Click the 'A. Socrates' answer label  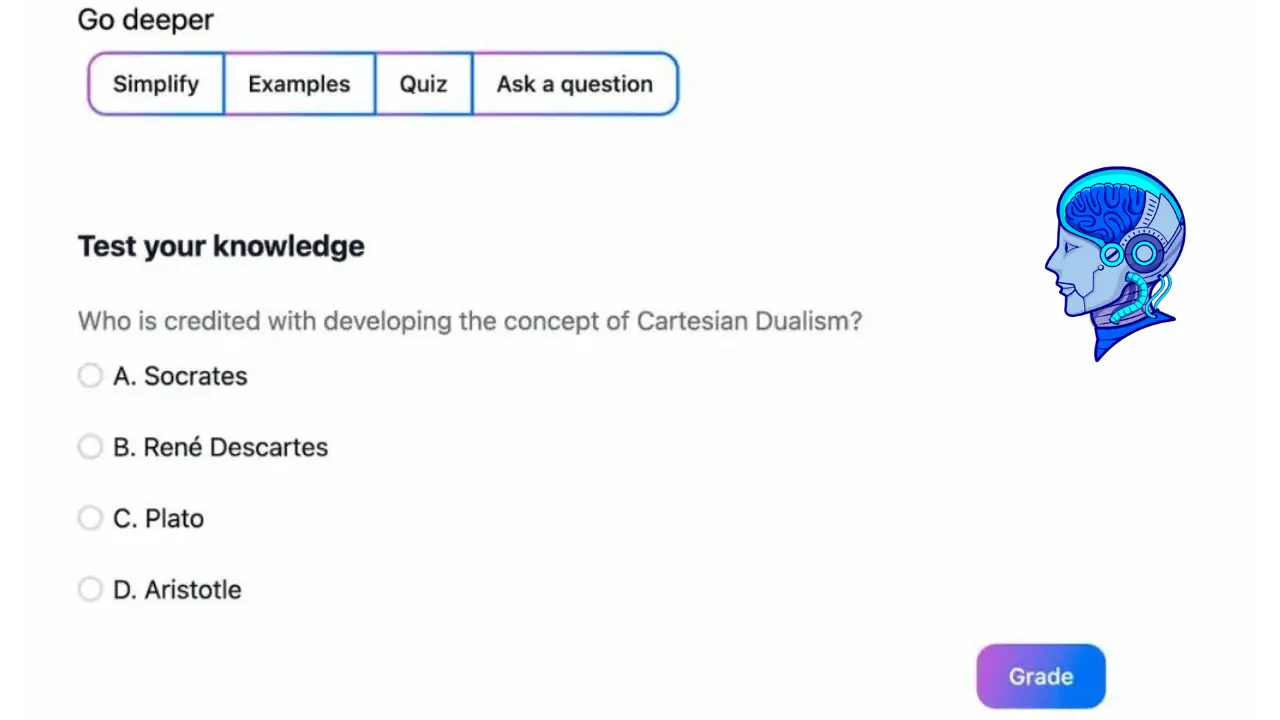pyautogui.click(x=180, y=376)
